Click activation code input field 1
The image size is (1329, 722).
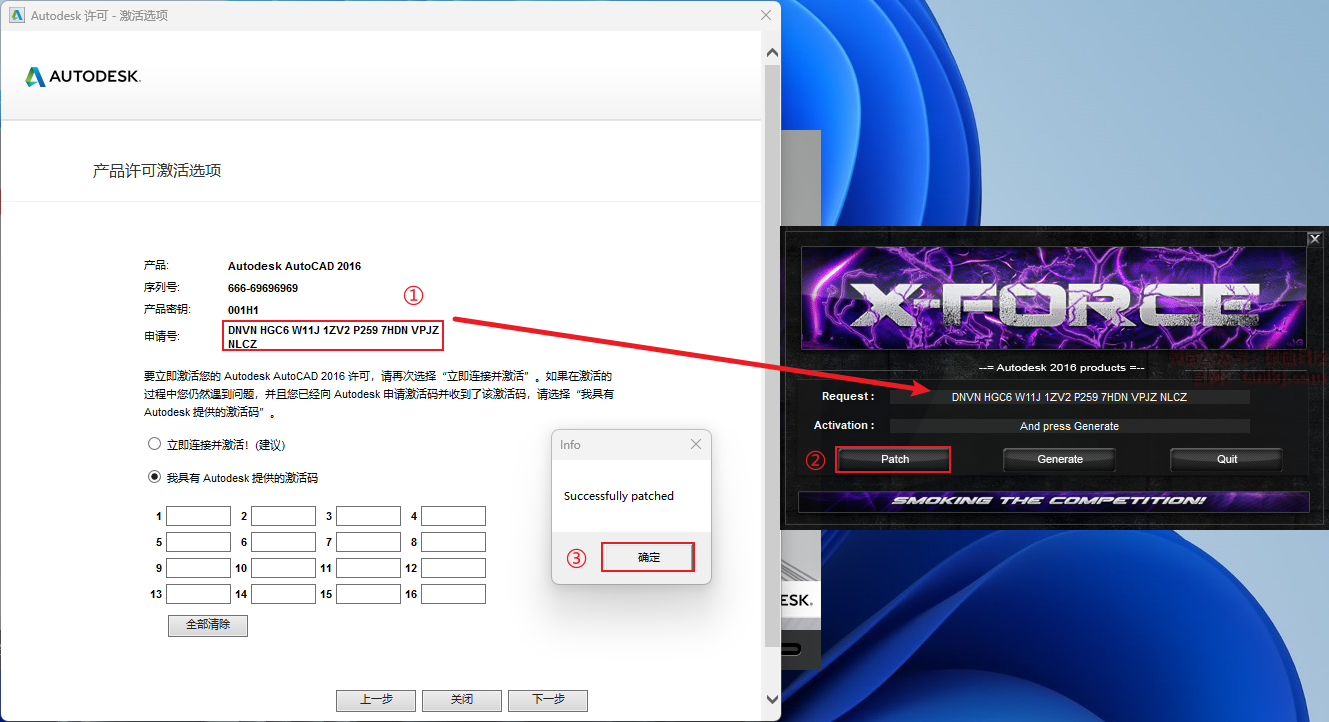pos(198,516)
